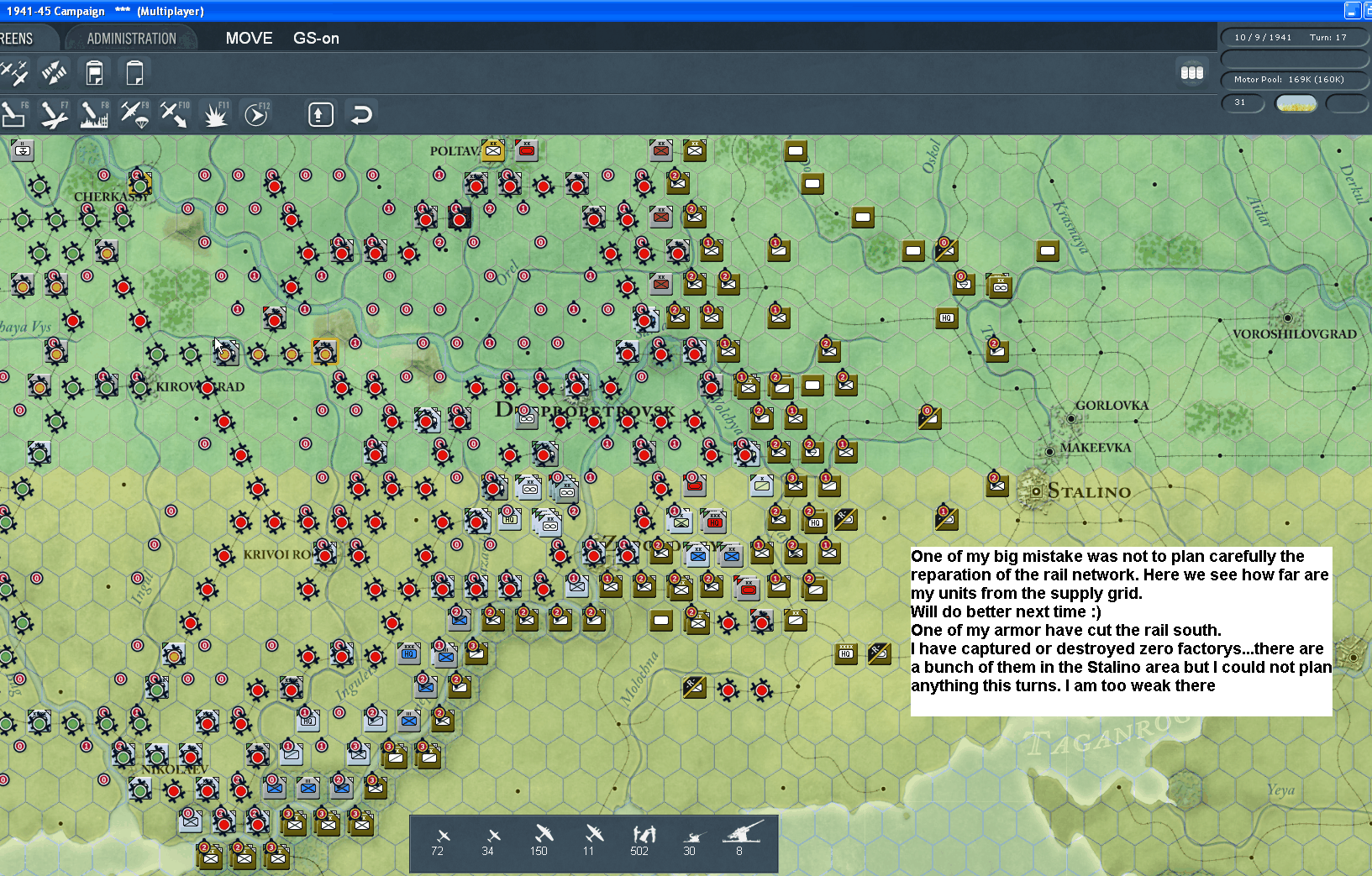Image resolution: width=1372 pixels, height=876 pixels.
Task: Select the movement mode arrows icon
Action: pos(54,73)
